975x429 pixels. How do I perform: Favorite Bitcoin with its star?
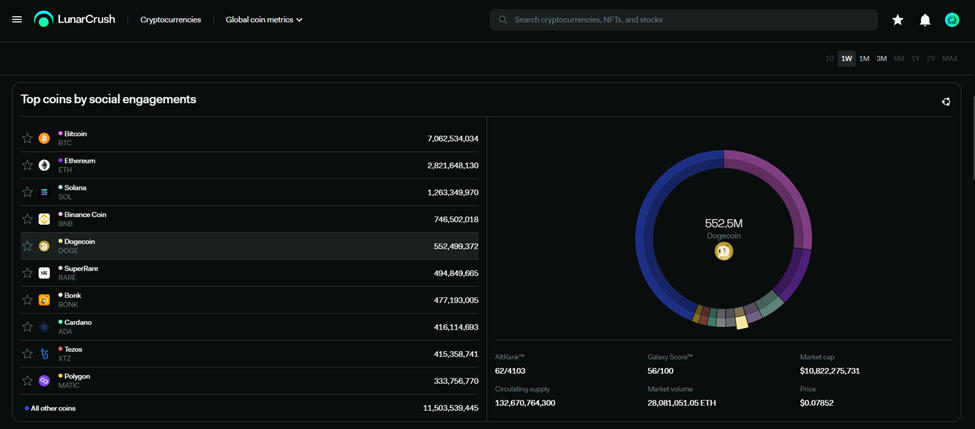27,138
